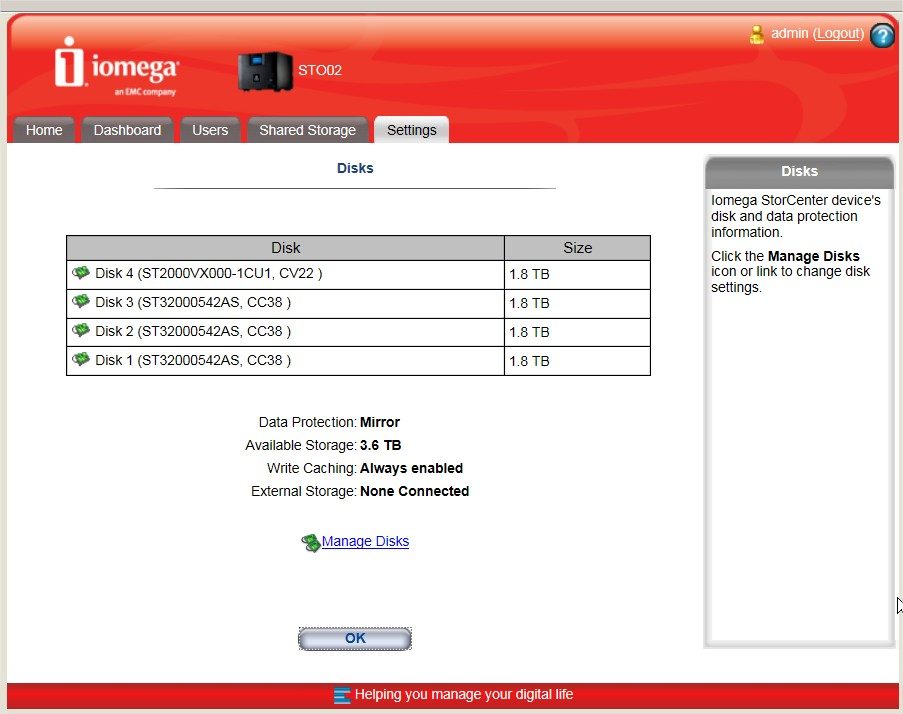Click the Disk 3 status icon
Viewport: 903px width, 714px height.
click(81, 301)
